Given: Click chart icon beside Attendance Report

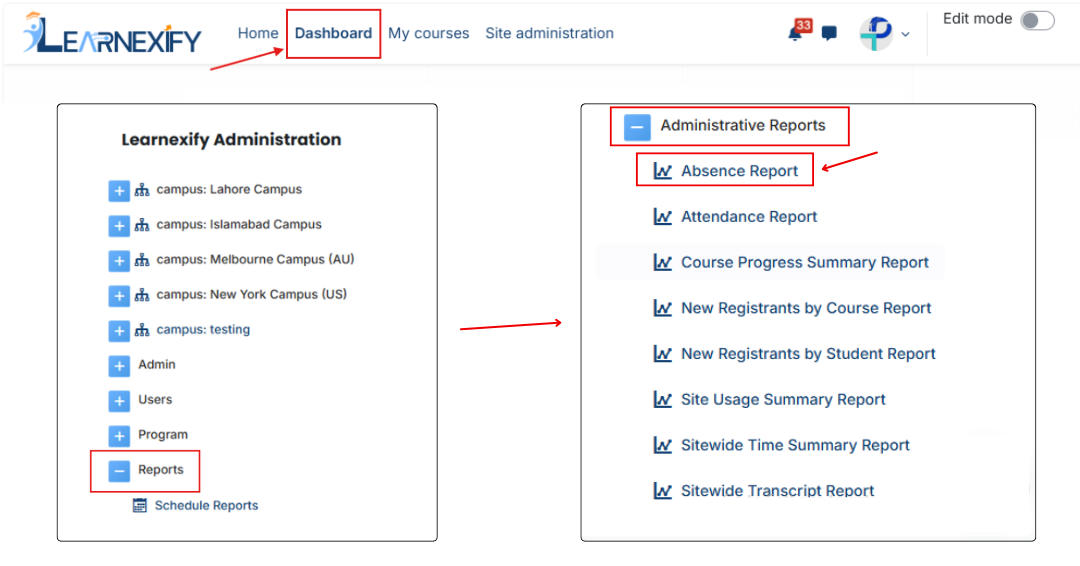Looking at the screenshot, I should 663,217.
